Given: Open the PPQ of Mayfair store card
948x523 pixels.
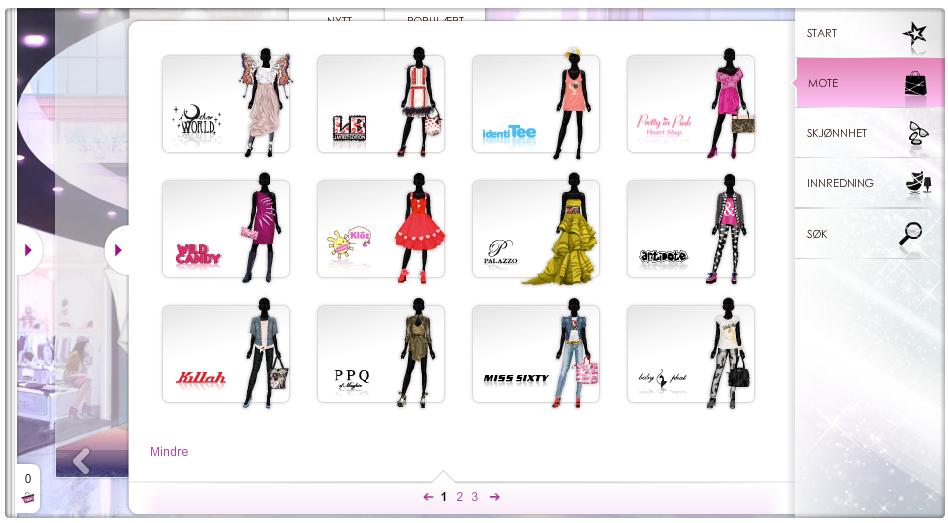Looking at the screenshot, I should coord(381,354).
